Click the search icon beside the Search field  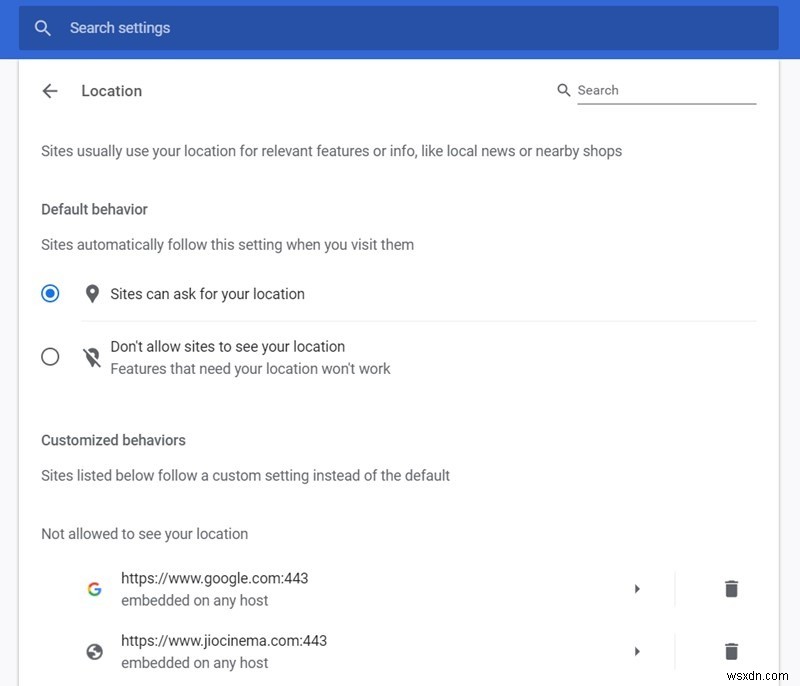point(564,90)
